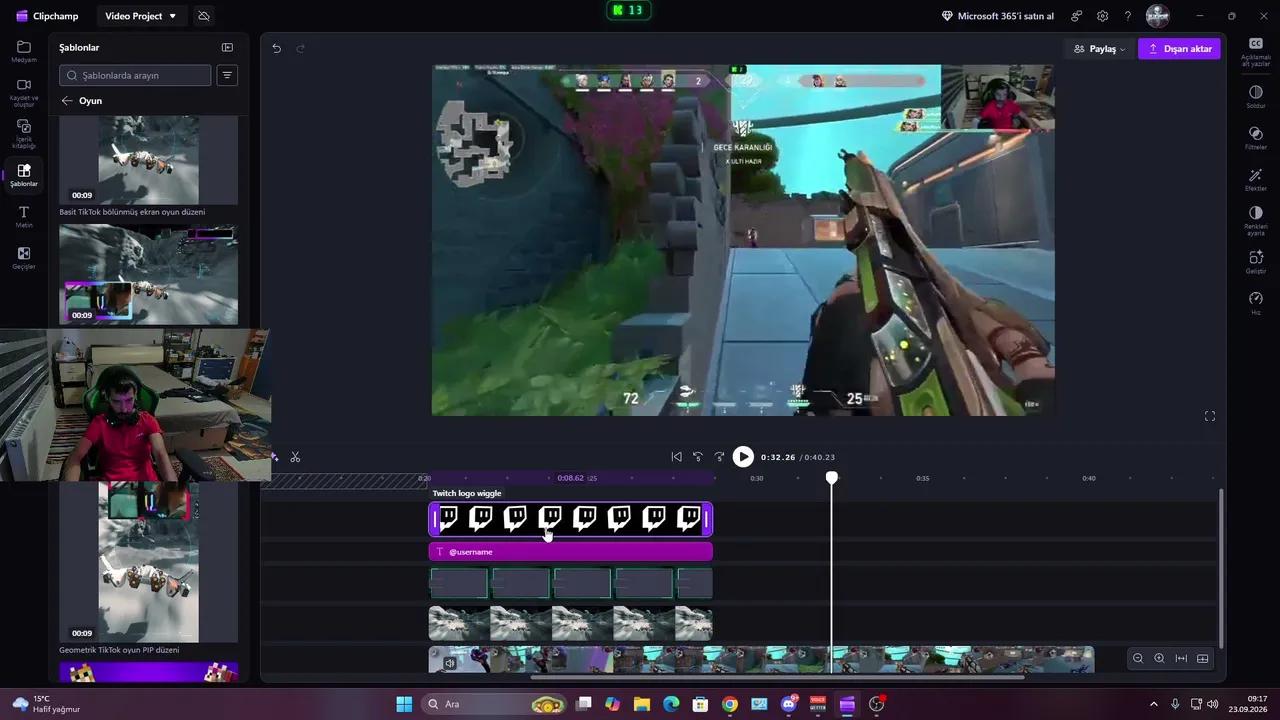1280x720 pixels.
Task: Open the link sharing icon in header
Action: [1077, 16]
